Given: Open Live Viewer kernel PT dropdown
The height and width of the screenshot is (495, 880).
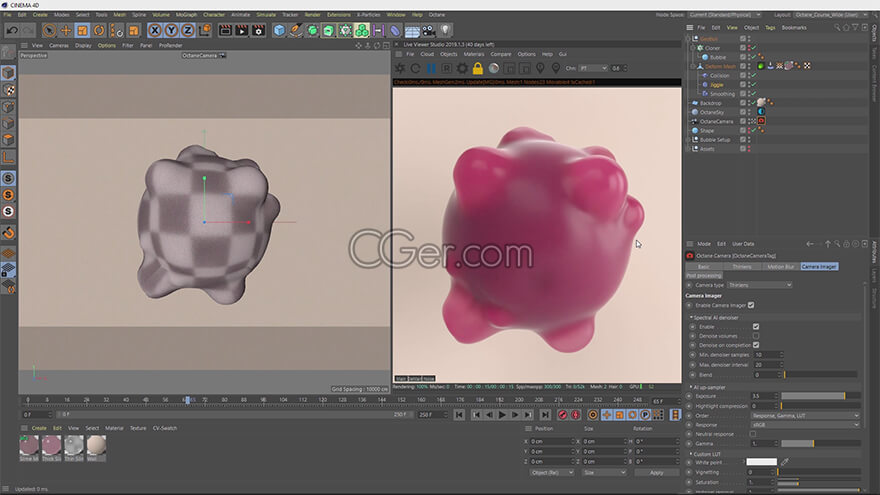Looking at the screenshot, I should 593,68.
